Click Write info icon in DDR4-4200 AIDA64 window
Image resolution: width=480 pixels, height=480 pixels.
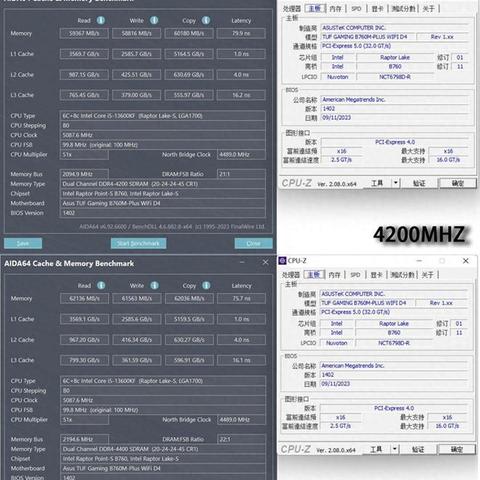click(154, 20)
